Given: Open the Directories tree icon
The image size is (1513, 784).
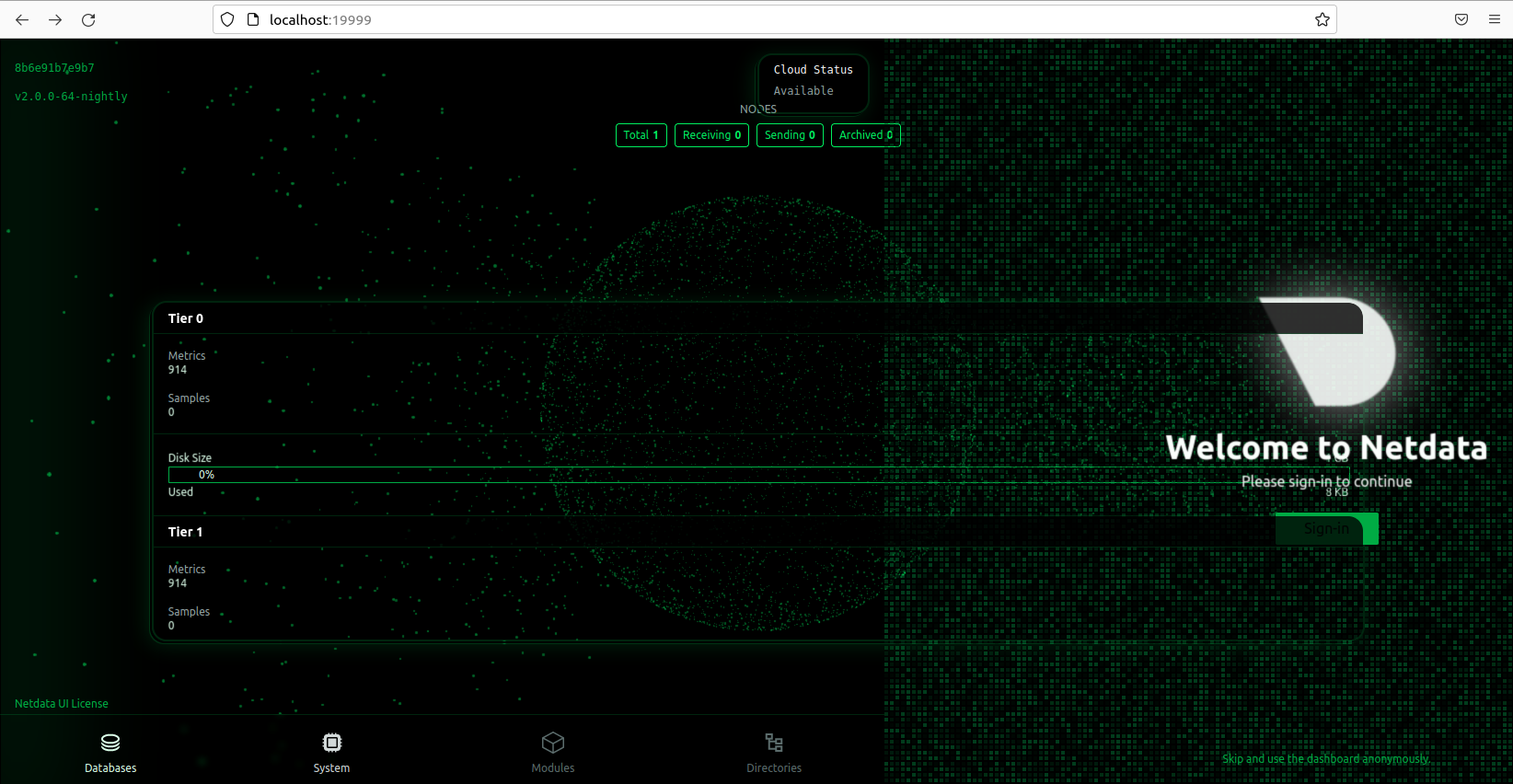Looking at the screenshot, I should tap(774, 743).
